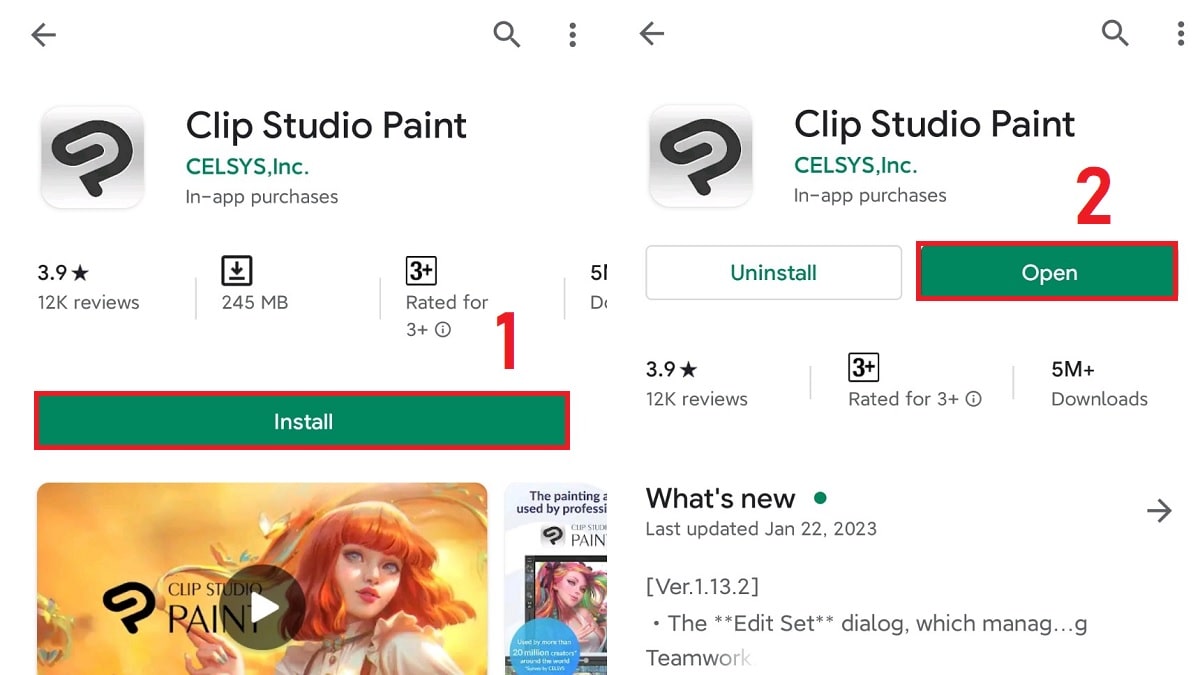Tap the back arrow on the right page
1200x675 pixels.
pyautogui.click(x=651, y=34)
